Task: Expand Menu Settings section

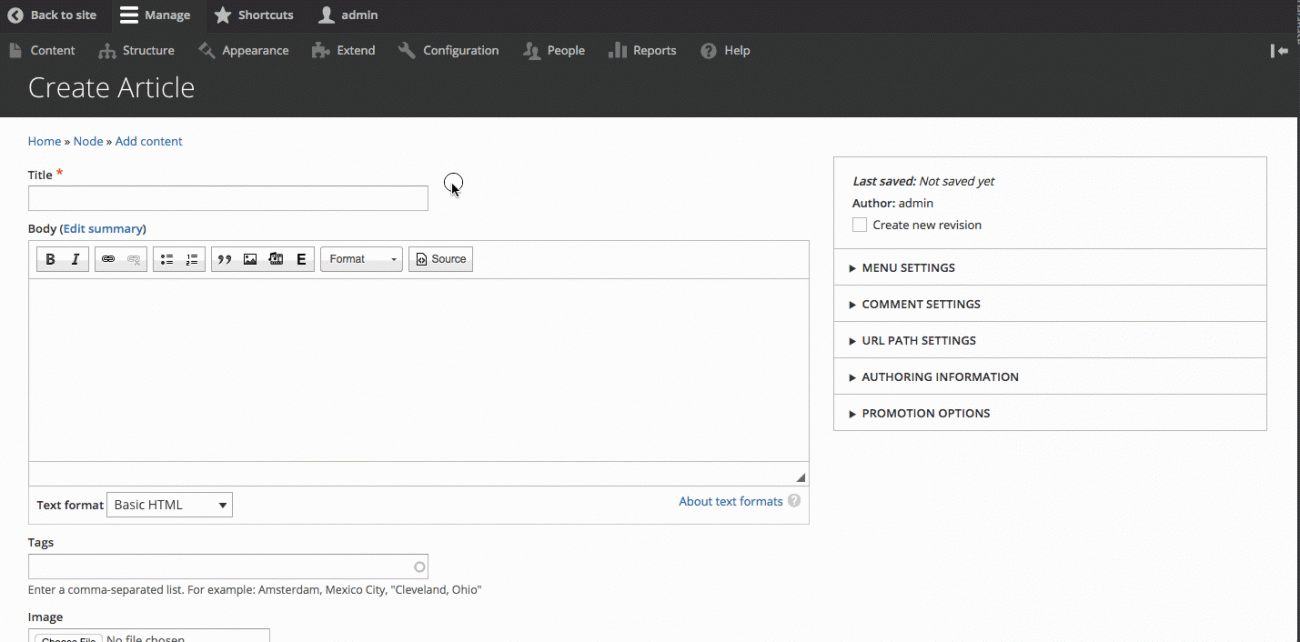Action: point(1050,268)
